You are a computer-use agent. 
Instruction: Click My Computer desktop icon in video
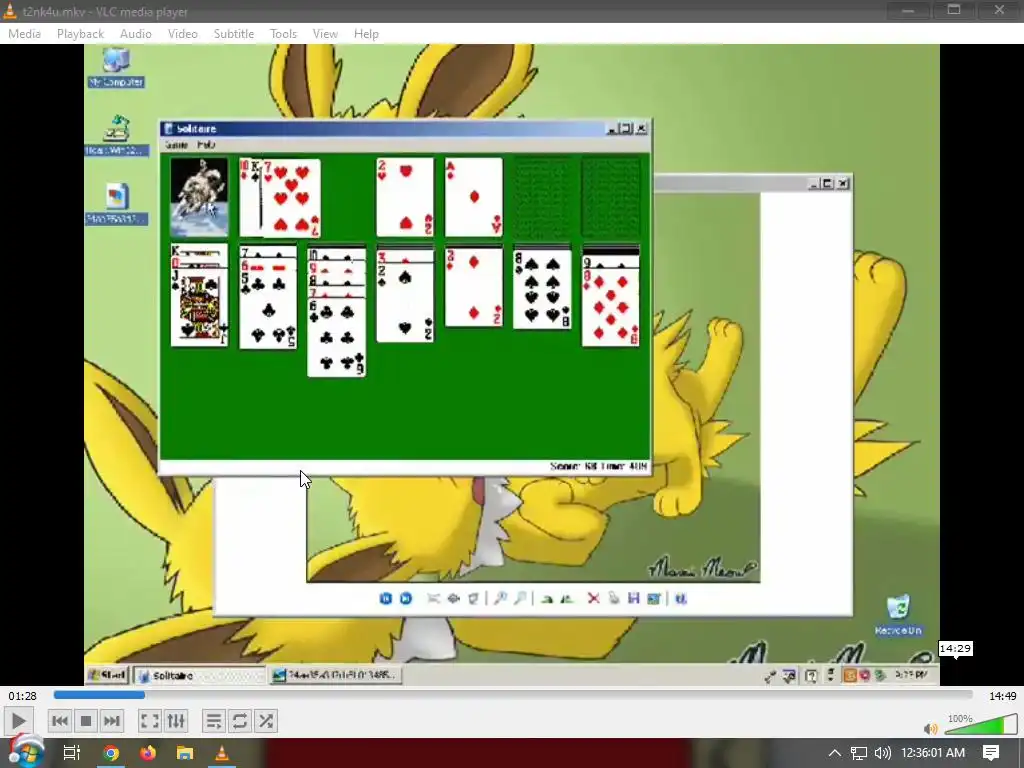coord(116,67)
